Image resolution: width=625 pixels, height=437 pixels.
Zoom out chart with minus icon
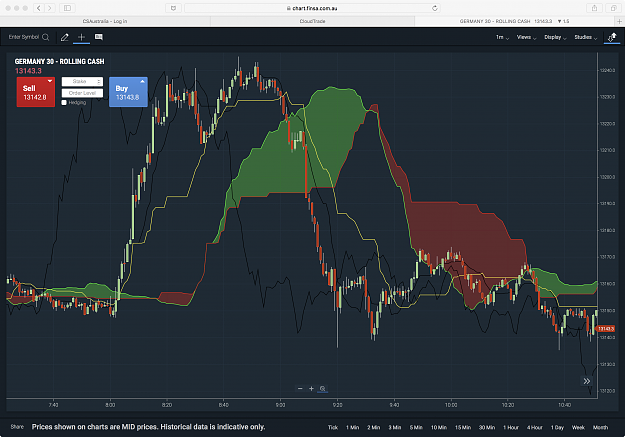pos(300,388)
